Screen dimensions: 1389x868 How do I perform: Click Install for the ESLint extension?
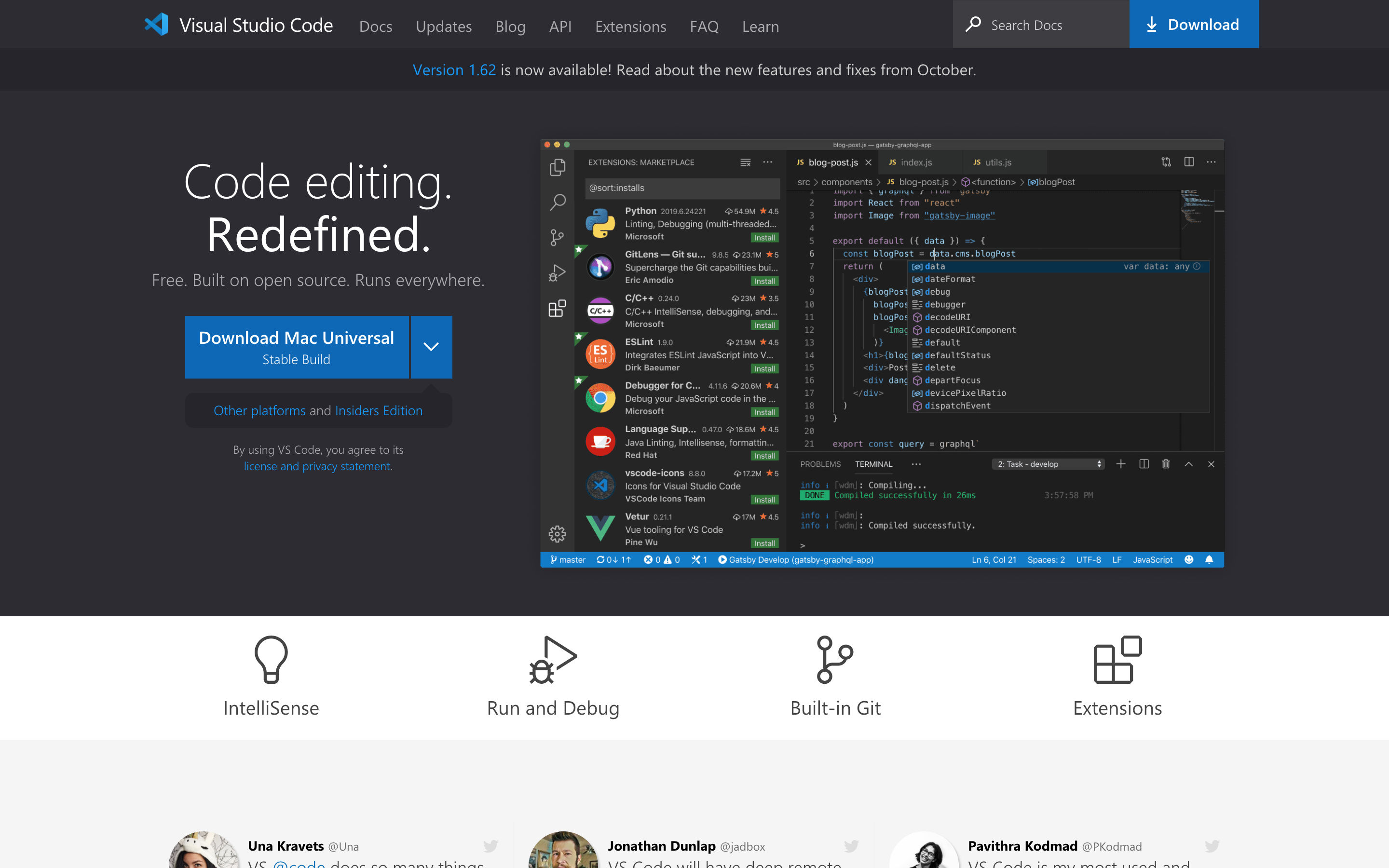point(764,368)
